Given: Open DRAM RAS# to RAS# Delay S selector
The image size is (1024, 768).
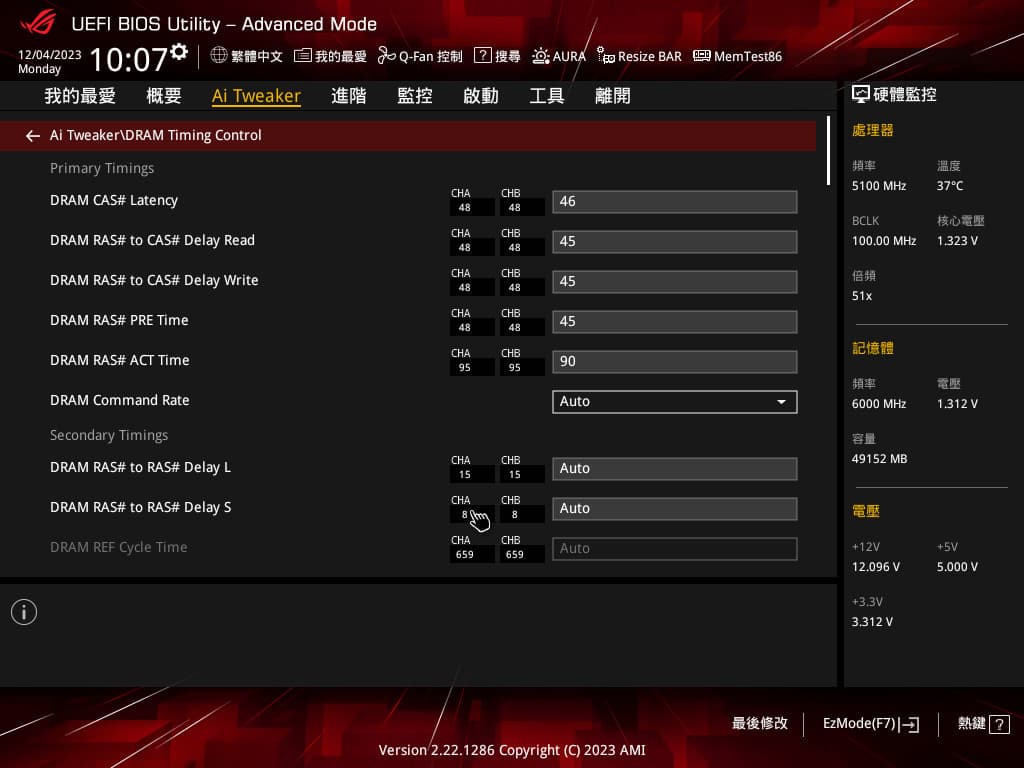Looking at the screenshot, I should coord(674,508).
